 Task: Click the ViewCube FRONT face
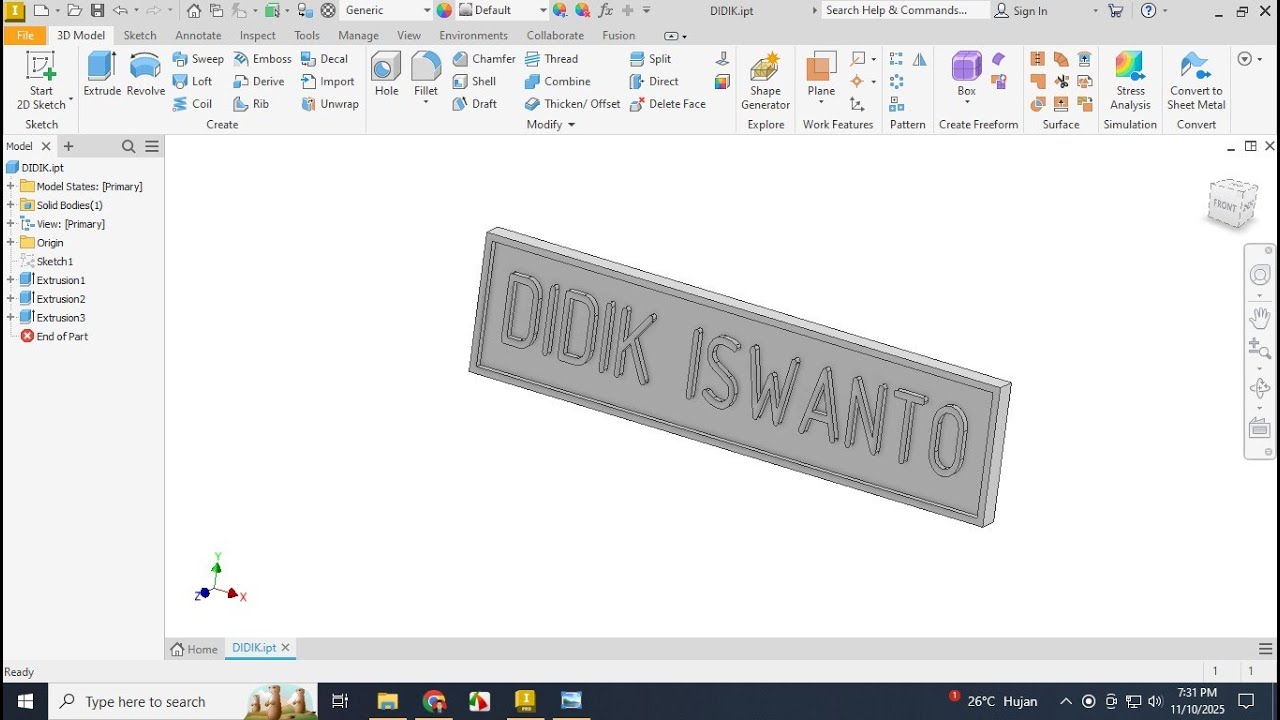coord(1226,204)
